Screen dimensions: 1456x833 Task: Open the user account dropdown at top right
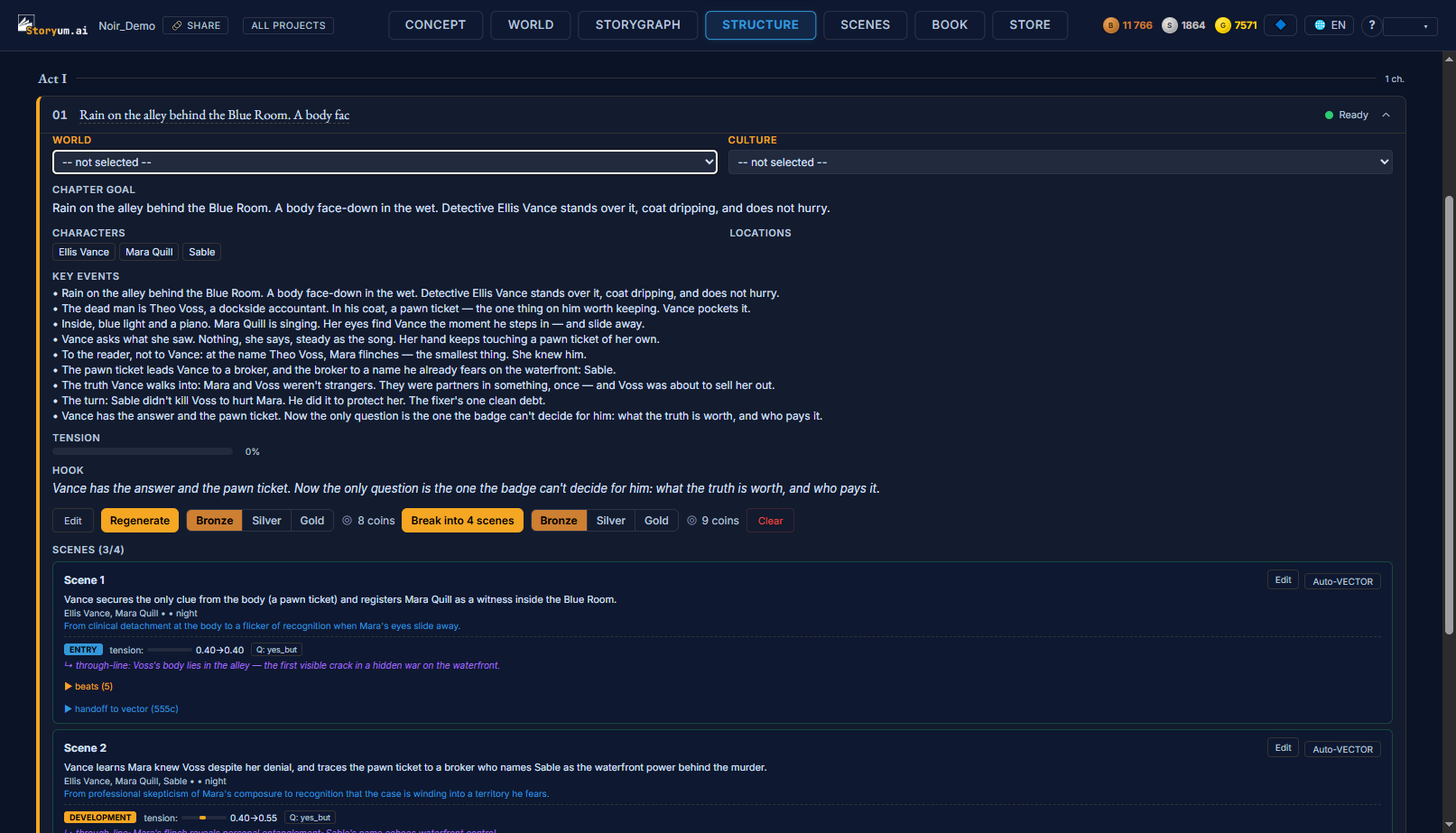tap(1410, 26)
